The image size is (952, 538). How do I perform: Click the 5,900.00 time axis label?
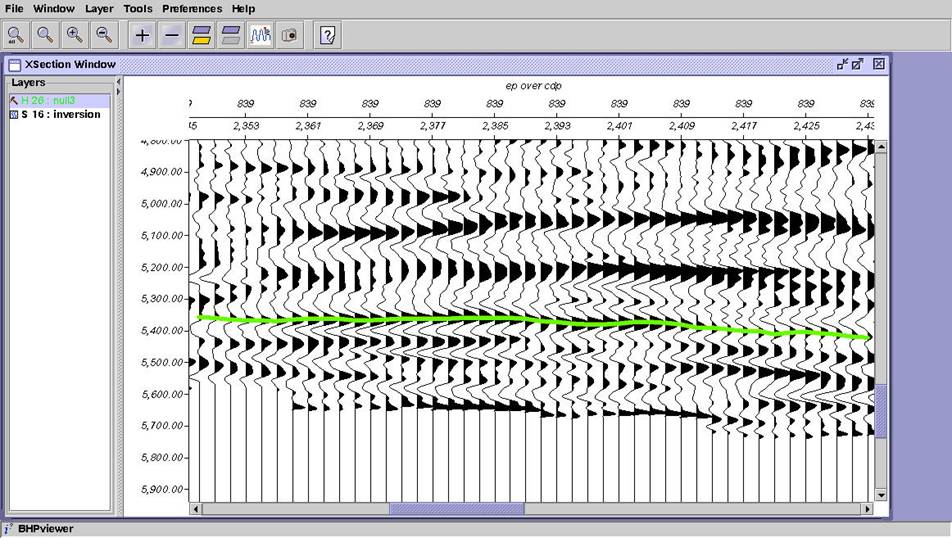click(162, 489)
